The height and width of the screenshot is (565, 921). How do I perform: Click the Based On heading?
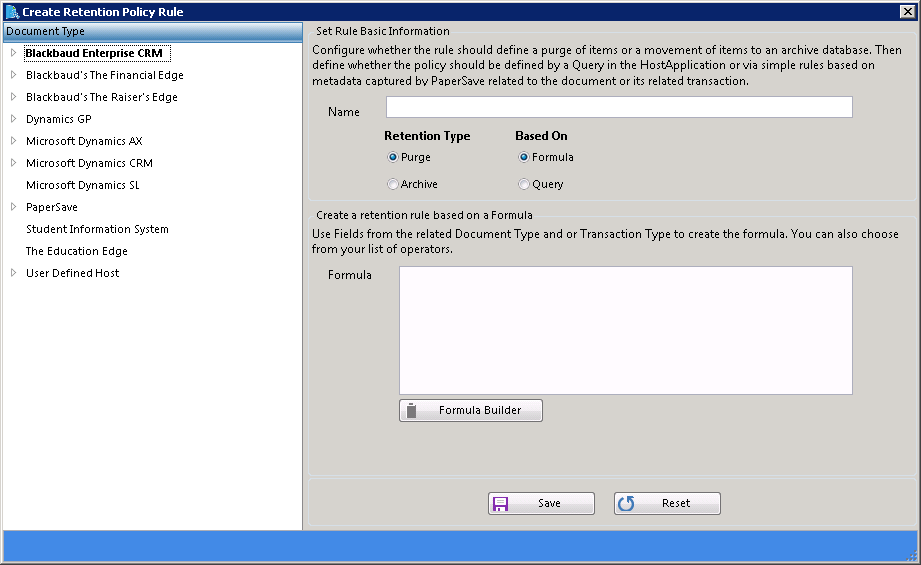click(x=541, y=136)
